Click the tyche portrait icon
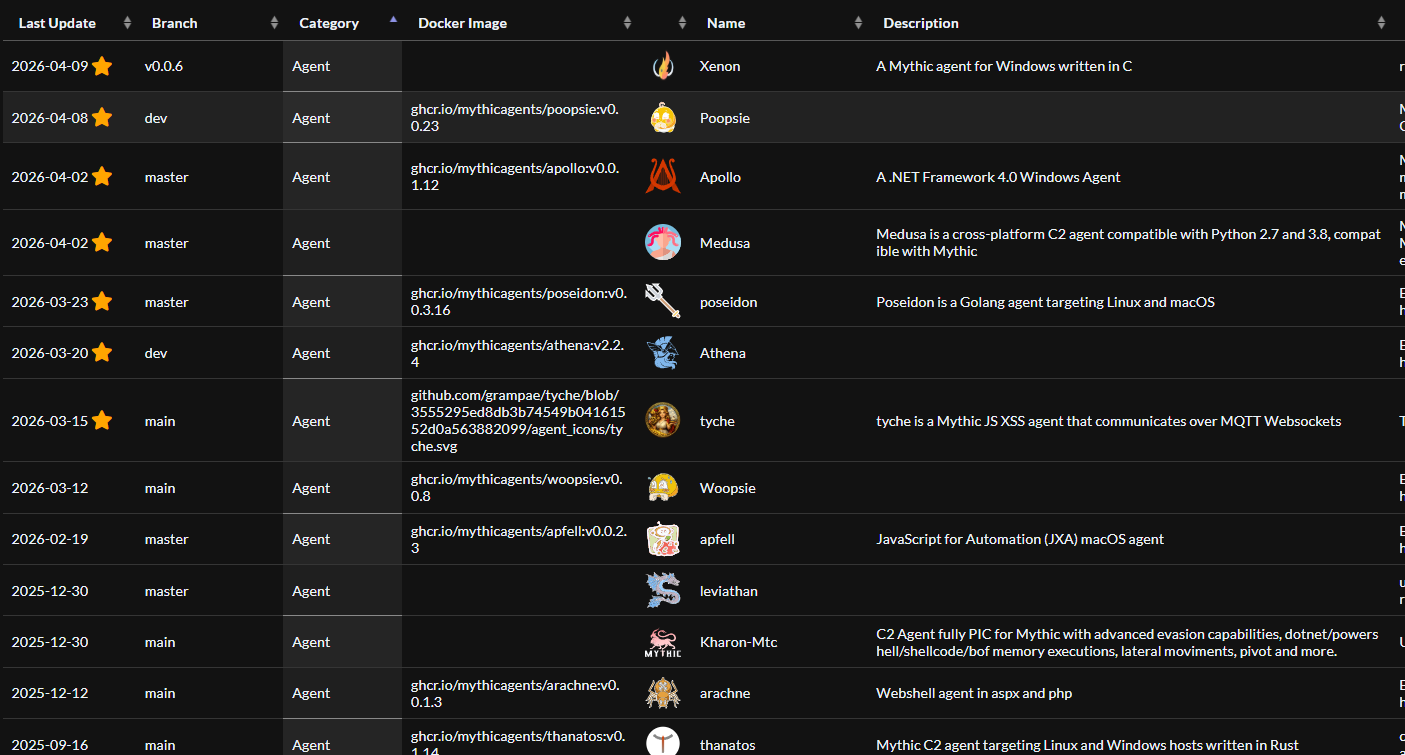Image resolution: width=1405 pixels, height=755 pixels. [663, 421]
